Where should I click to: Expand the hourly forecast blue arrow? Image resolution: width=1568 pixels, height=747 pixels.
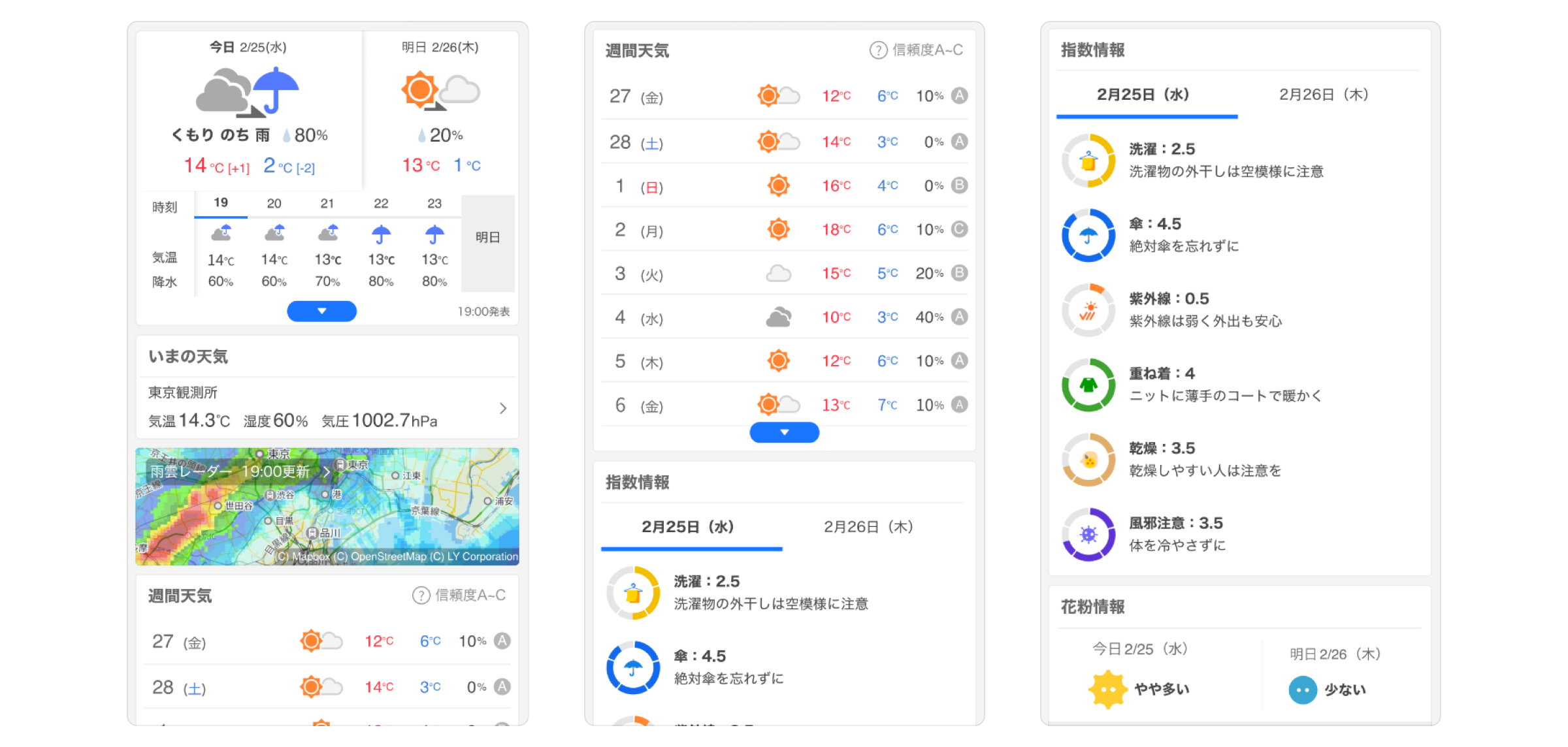[321, 311]
